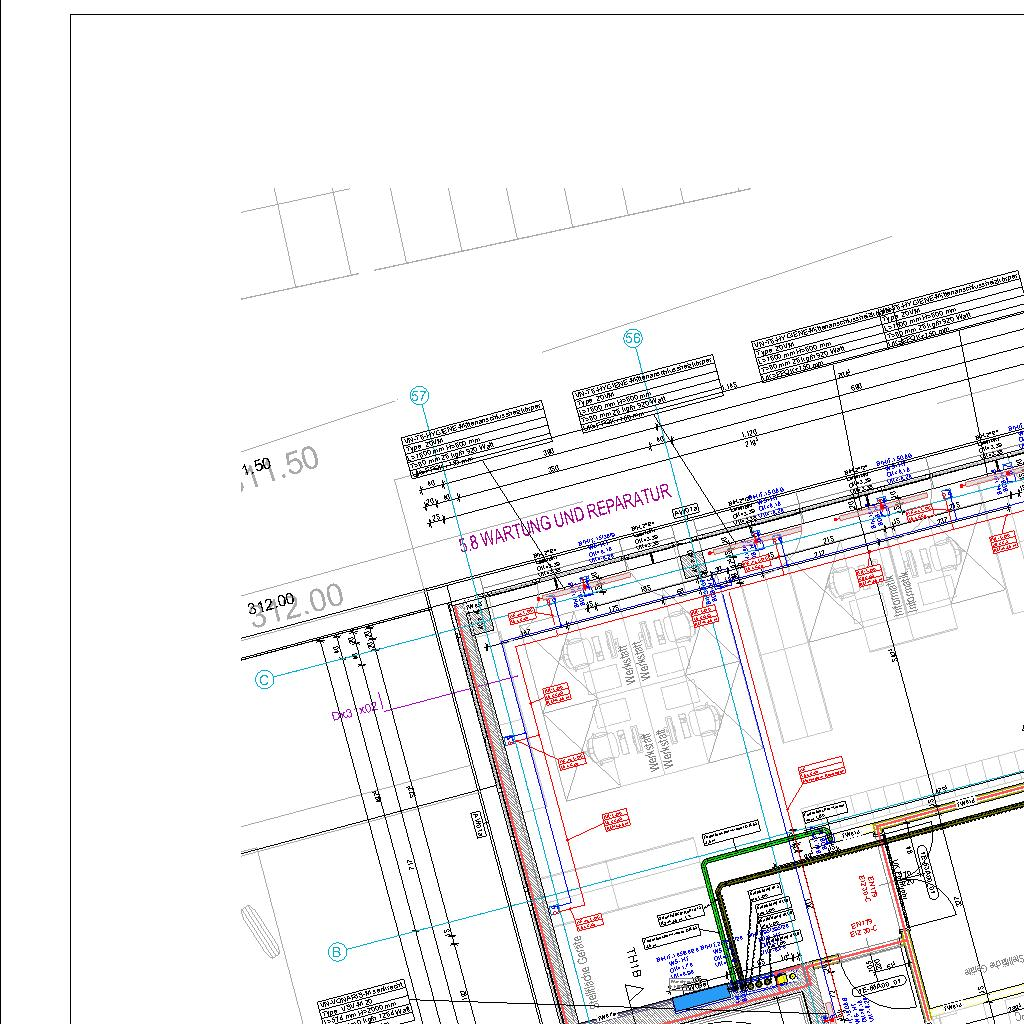This screenshot has width=1024, height=1024.
Task: Pick the solid blue rectangle at the bottom
Action: (700, 997)
